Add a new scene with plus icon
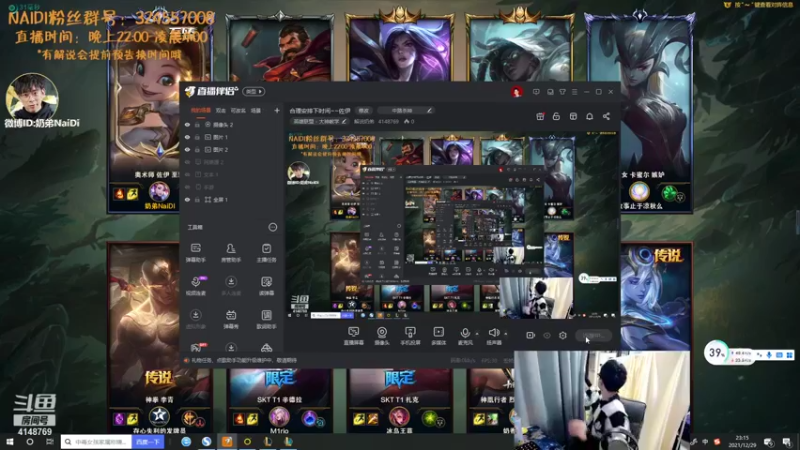 click(x=277, y=110)
